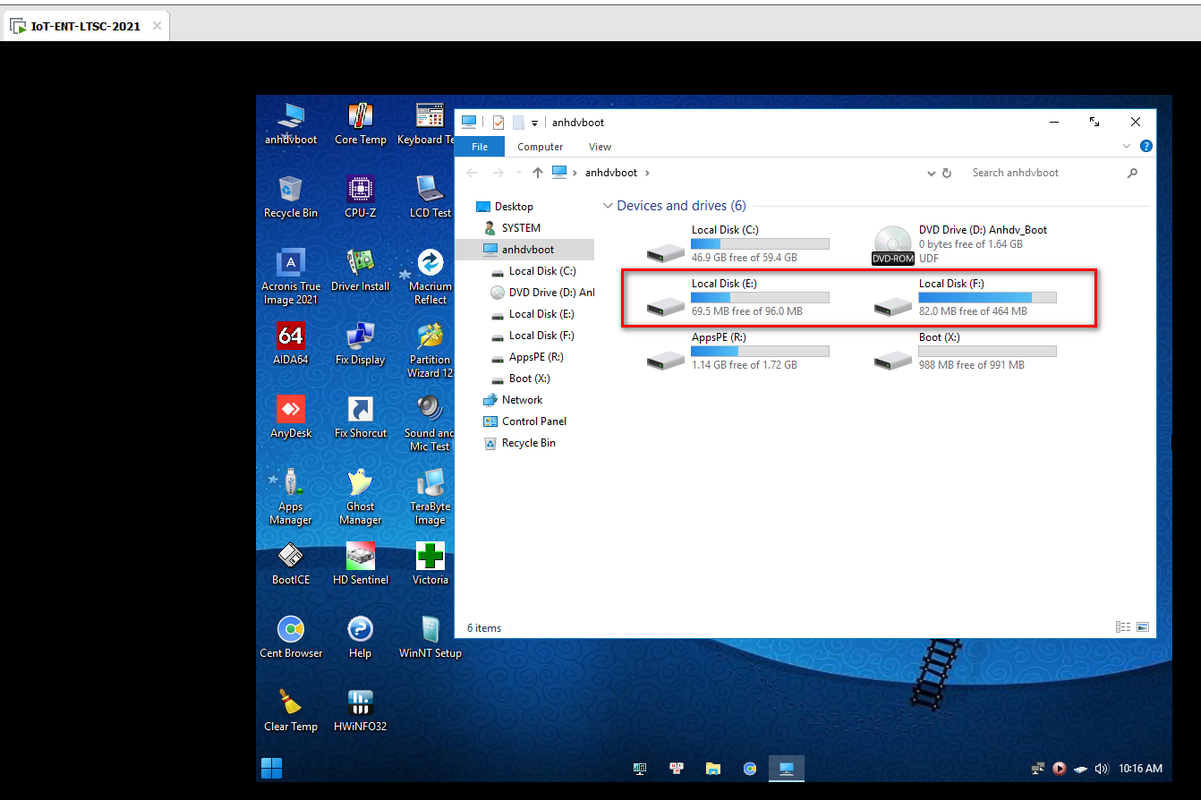Switch to large icons view in status bar
Viewport: 1201px width, 800px height.
pos(1142,627)
